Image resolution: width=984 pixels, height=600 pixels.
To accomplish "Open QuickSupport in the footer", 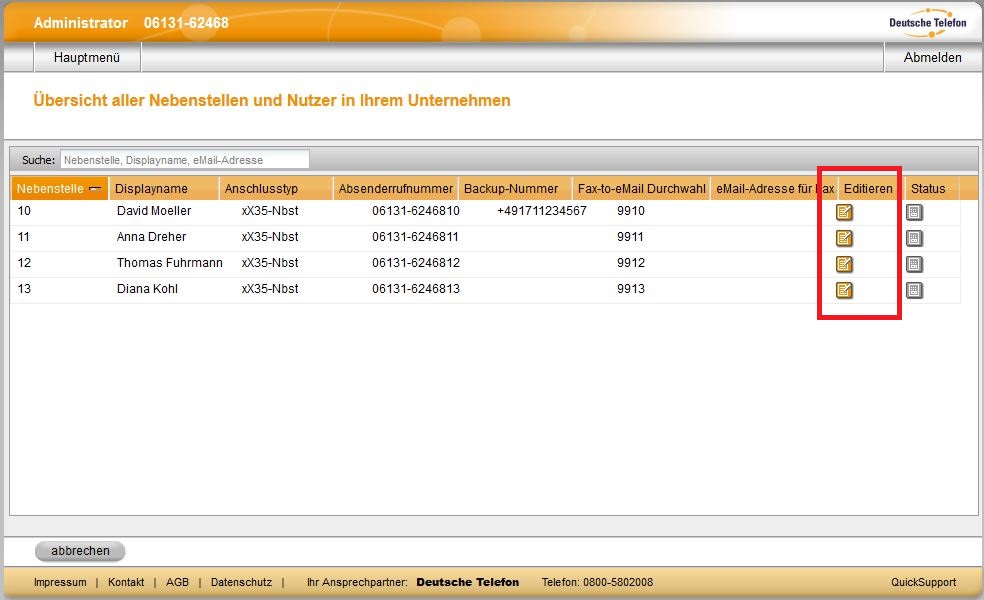I will pyautogui.click(x=923, y=582).
